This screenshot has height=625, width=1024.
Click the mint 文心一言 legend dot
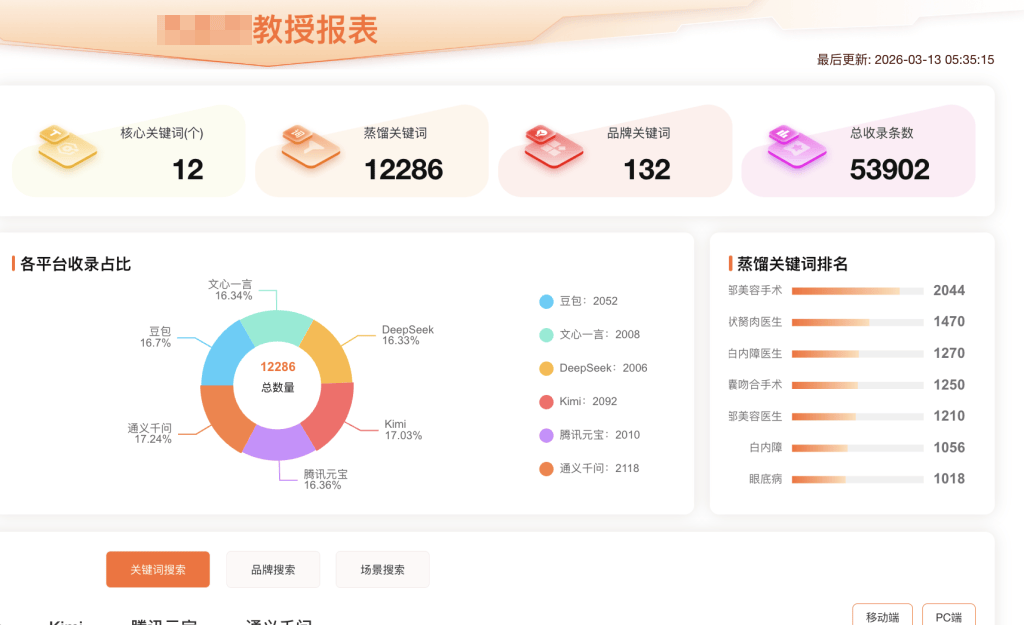[x=546, y=335]
